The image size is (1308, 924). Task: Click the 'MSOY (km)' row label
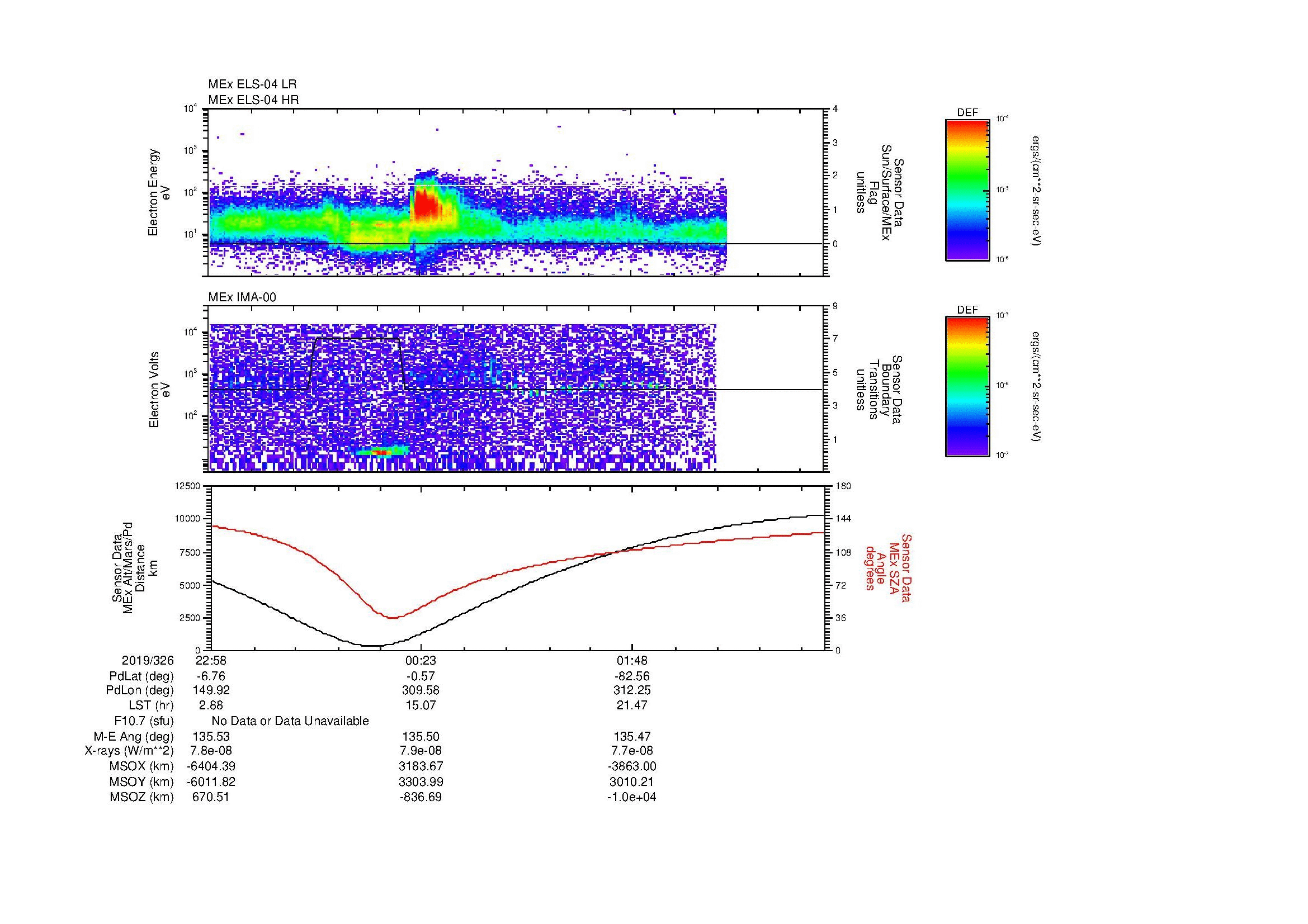(141, 781)
